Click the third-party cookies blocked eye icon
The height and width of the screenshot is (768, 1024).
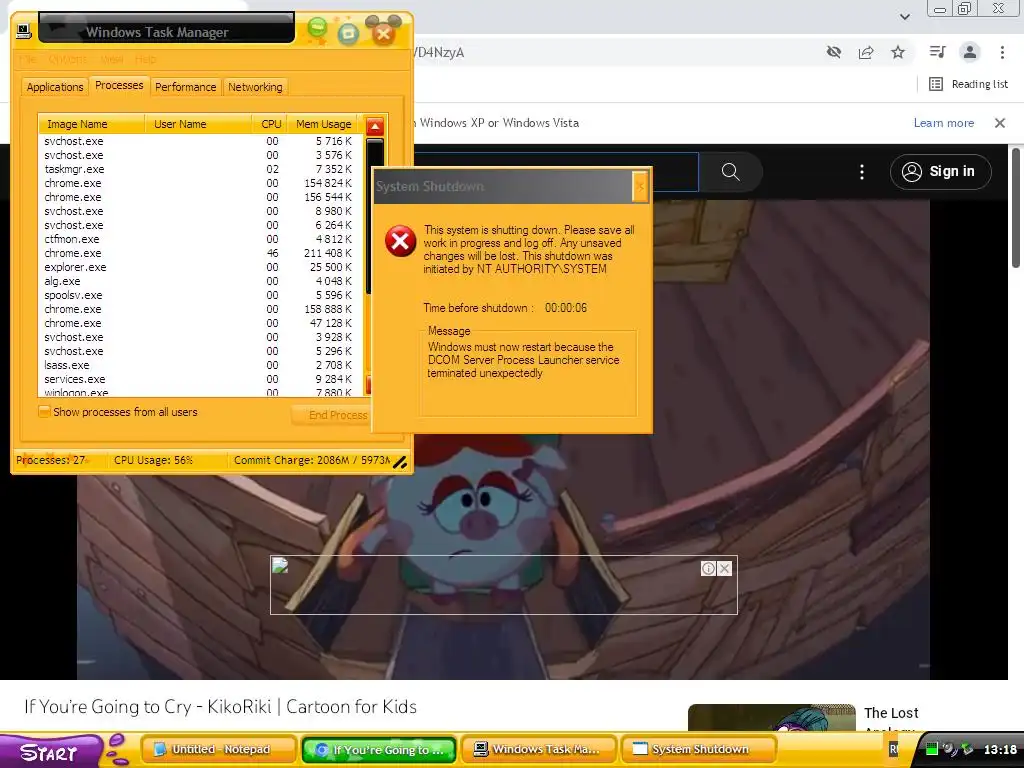[833, 52]
